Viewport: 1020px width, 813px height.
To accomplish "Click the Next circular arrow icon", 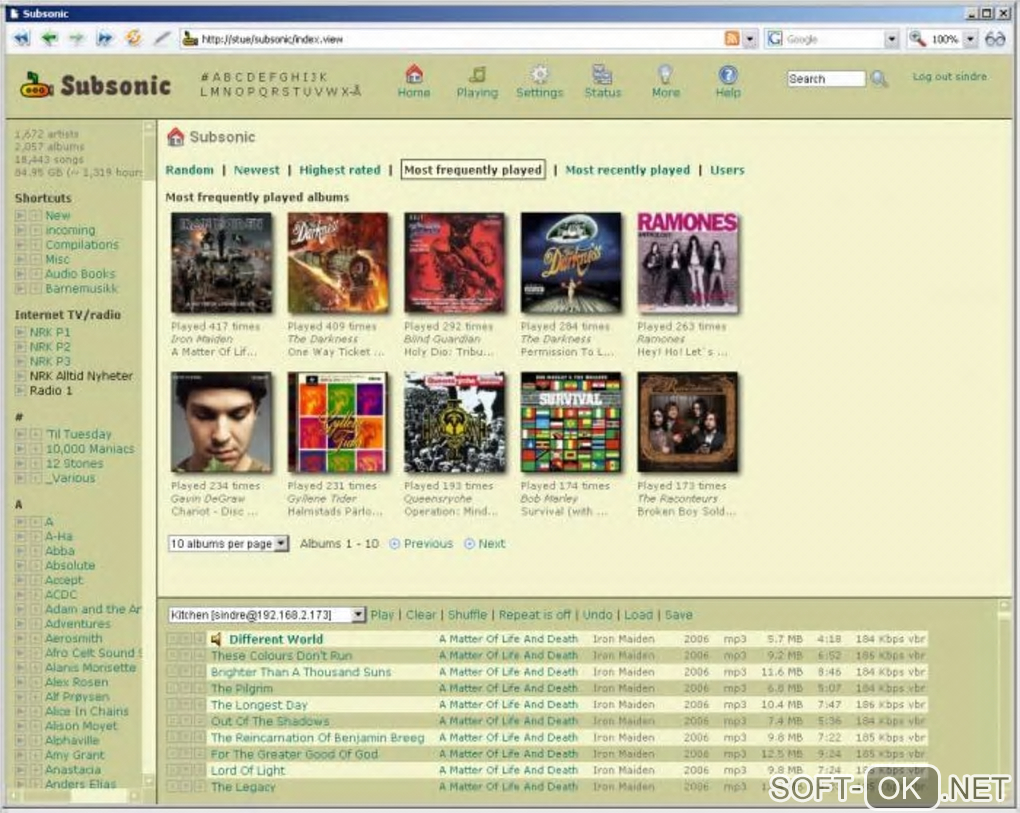I will (x=469, y=544).
